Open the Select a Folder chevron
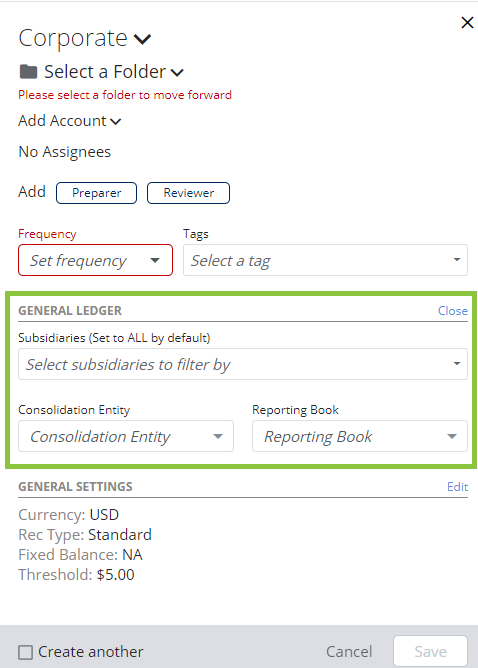 pos(177,73)
